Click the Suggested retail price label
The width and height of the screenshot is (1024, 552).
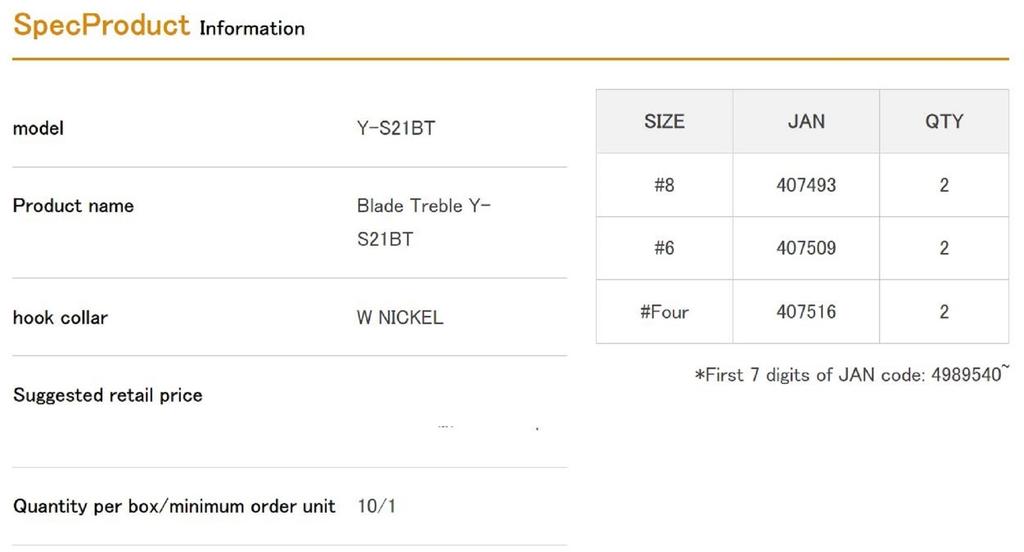[108, 396]
